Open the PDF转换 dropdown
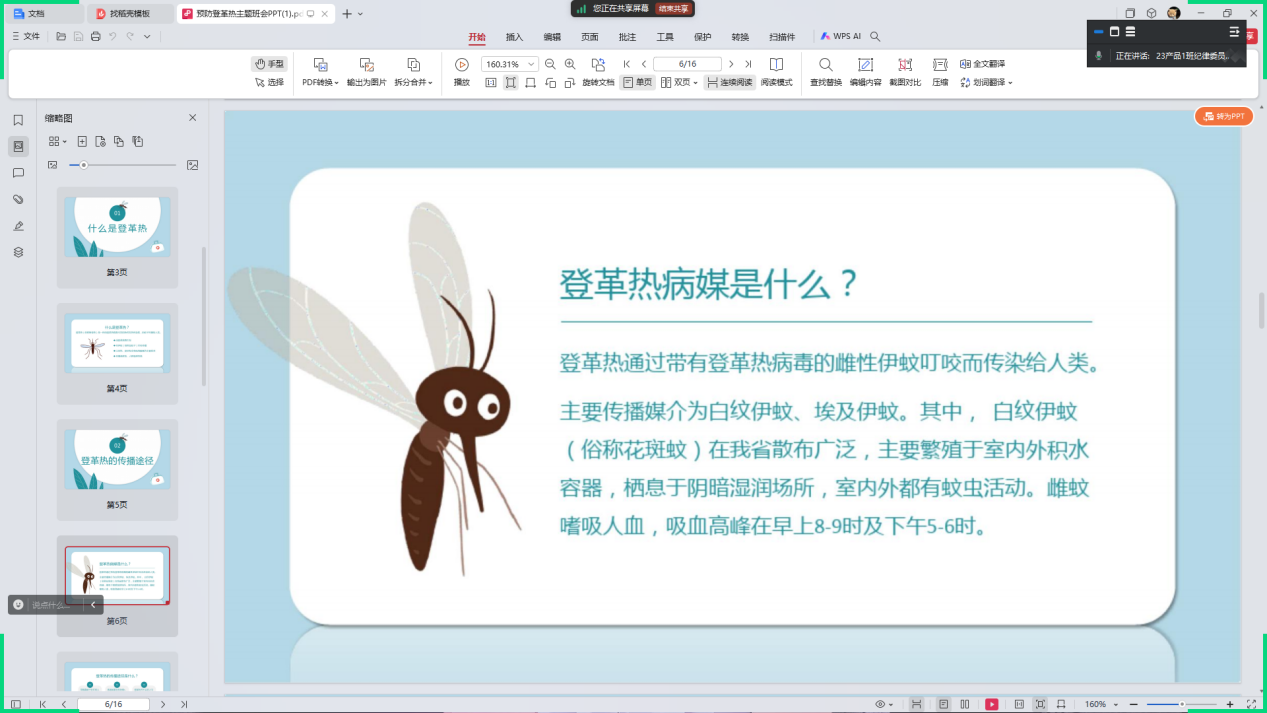This screenshot has height=713, width=1267. pyautogui.click(x=320, y=83)
